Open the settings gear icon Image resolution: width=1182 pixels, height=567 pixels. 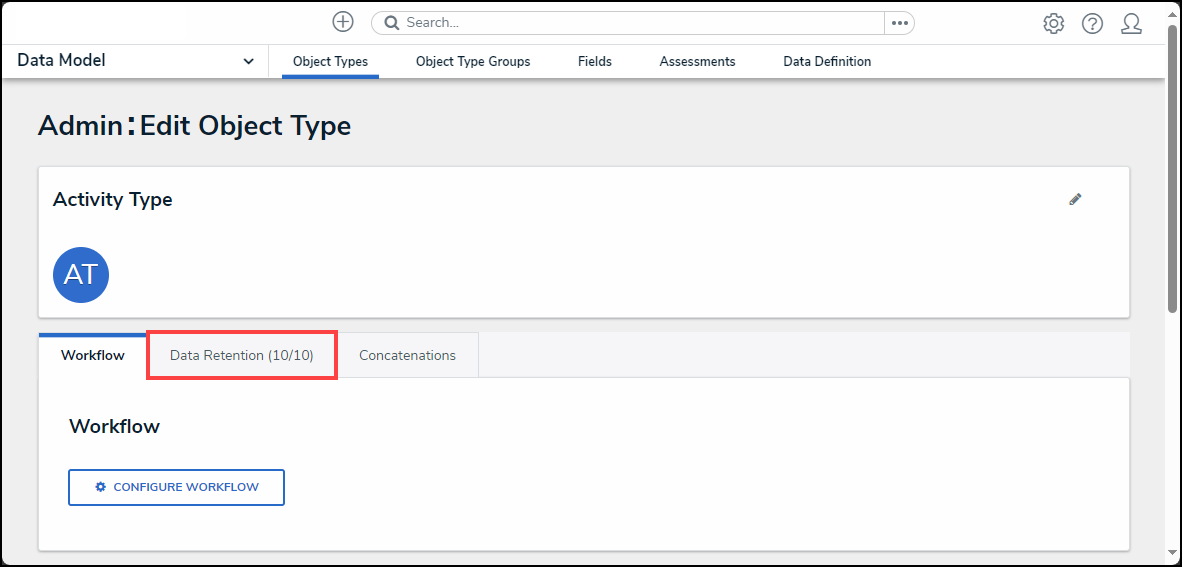click(1053, 24)
